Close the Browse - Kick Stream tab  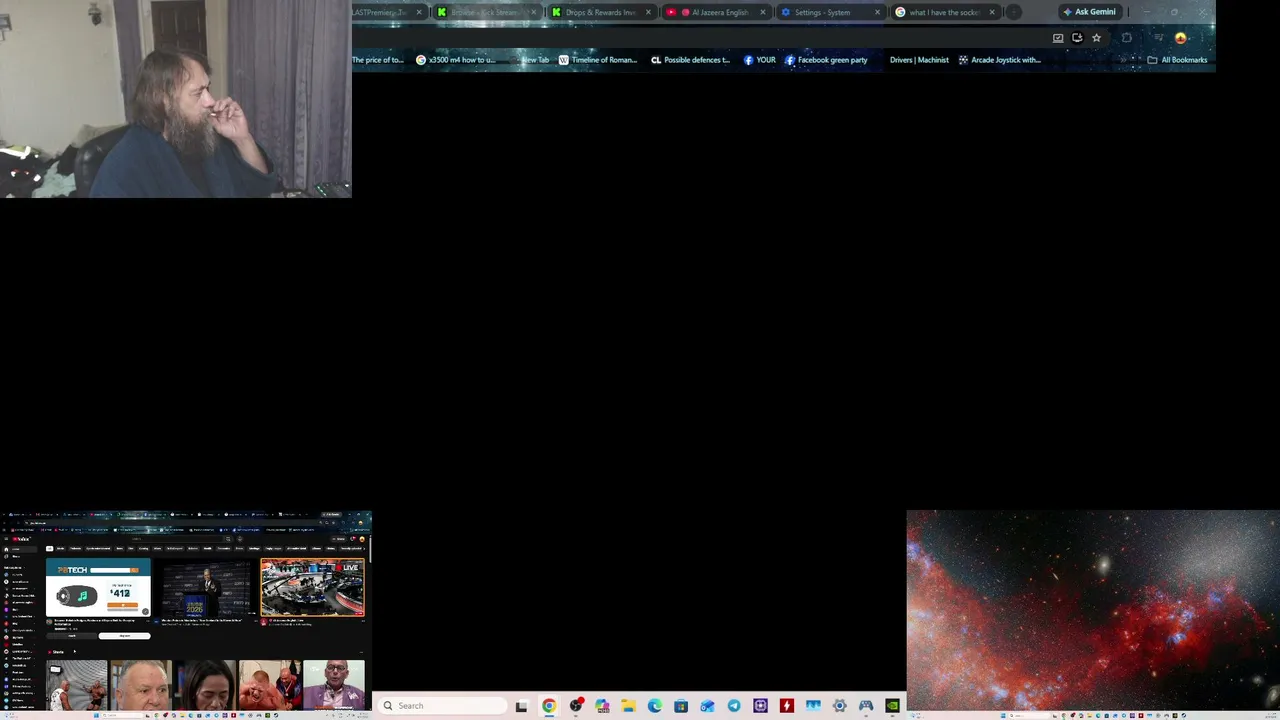point(534,12)
